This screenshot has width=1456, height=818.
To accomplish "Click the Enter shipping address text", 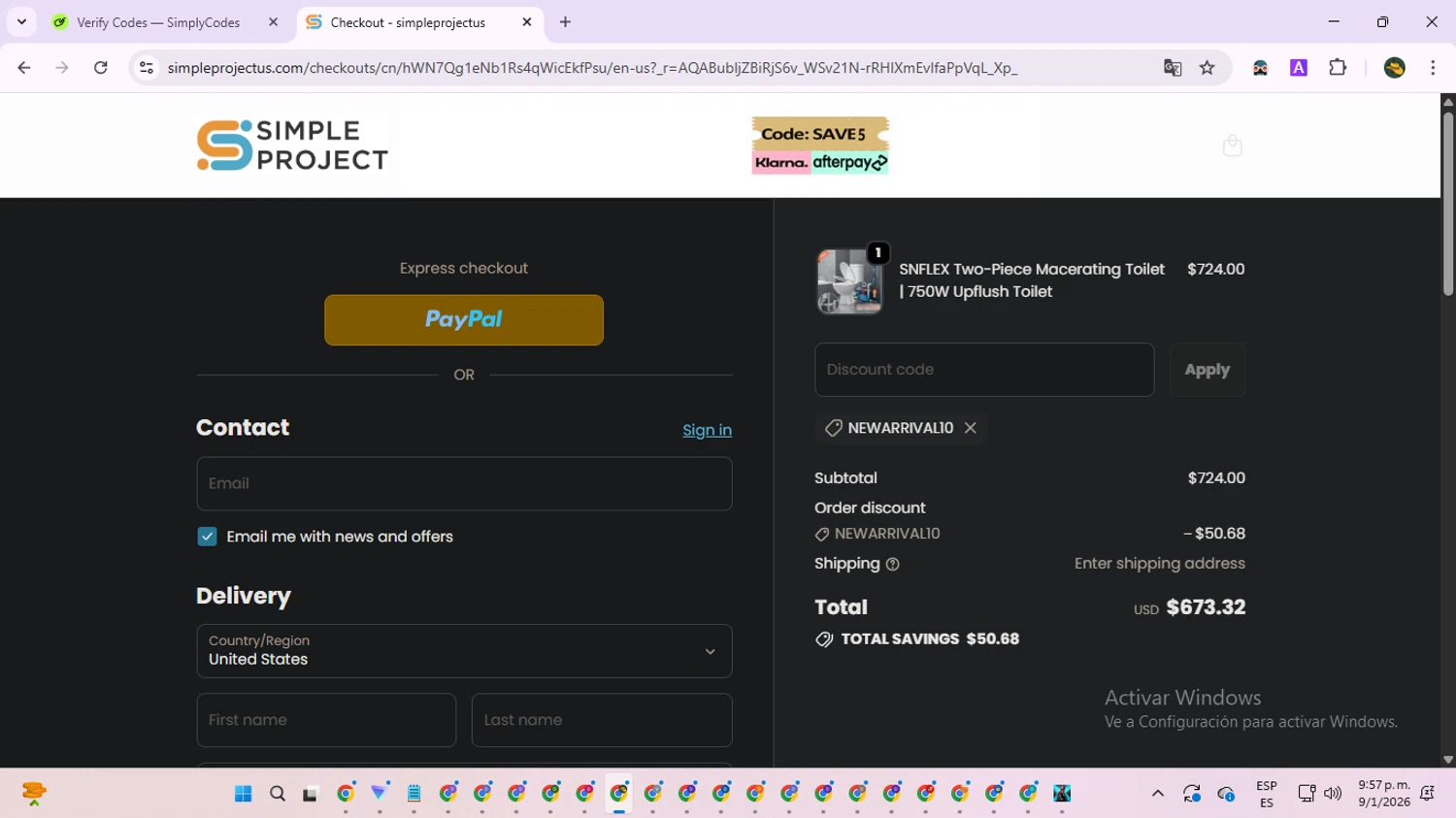I will pyautogui.click(x=1159, y=564).
